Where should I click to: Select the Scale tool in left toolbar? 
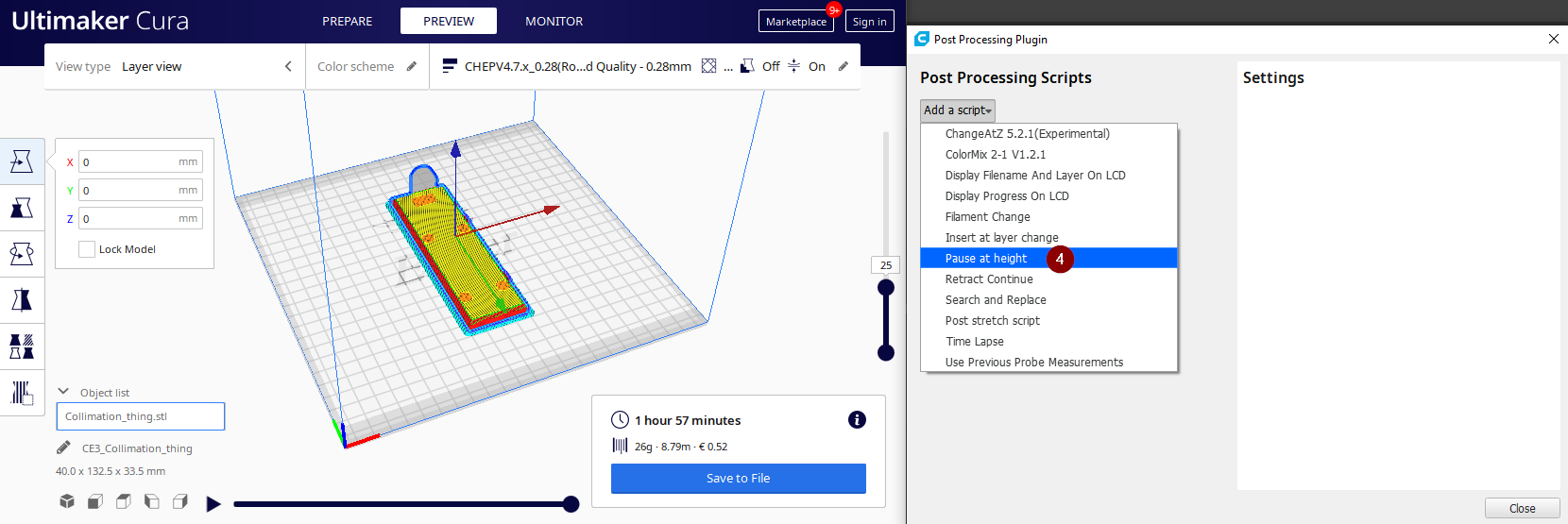pos(22,208)
